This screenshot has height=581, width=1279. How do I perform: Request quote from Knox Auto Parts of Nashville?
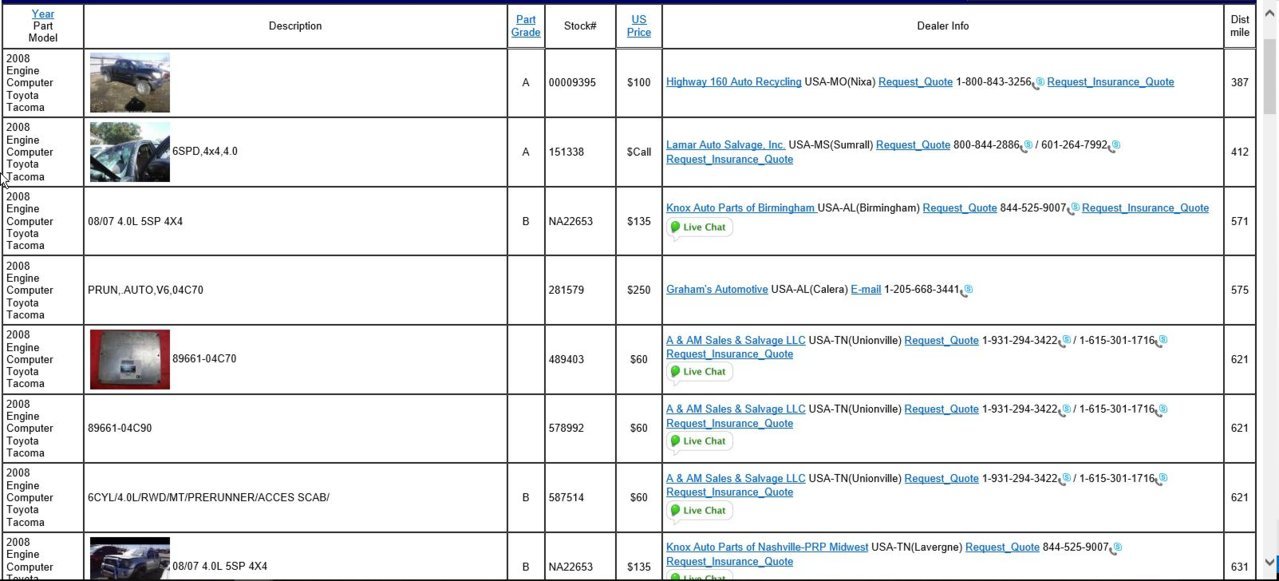coord(1002,547)
